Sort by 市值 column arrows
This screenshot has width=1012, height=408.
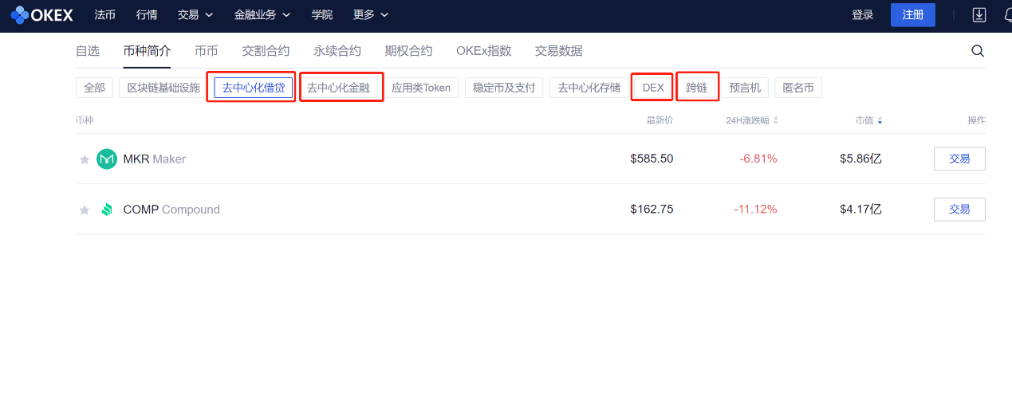tap(880, 121)
